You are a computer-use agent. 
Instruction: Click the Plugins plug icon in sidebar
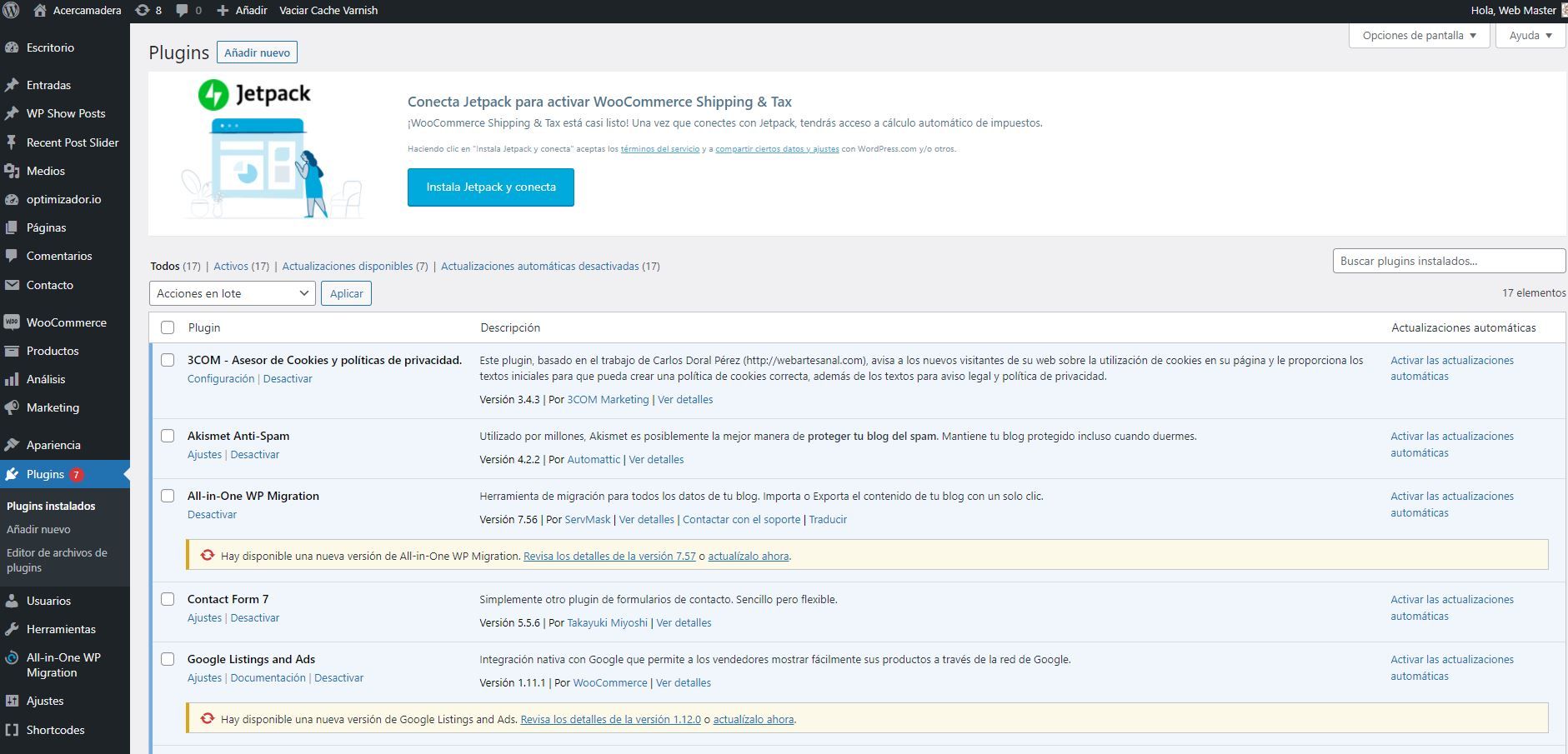pos(12,474)
